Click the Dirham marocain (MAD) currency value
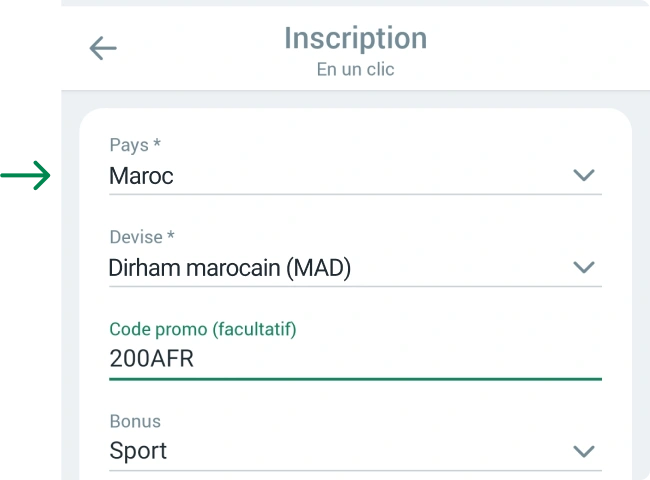The width and height of the screenshot is (650, 480). (x=230, y=268)
